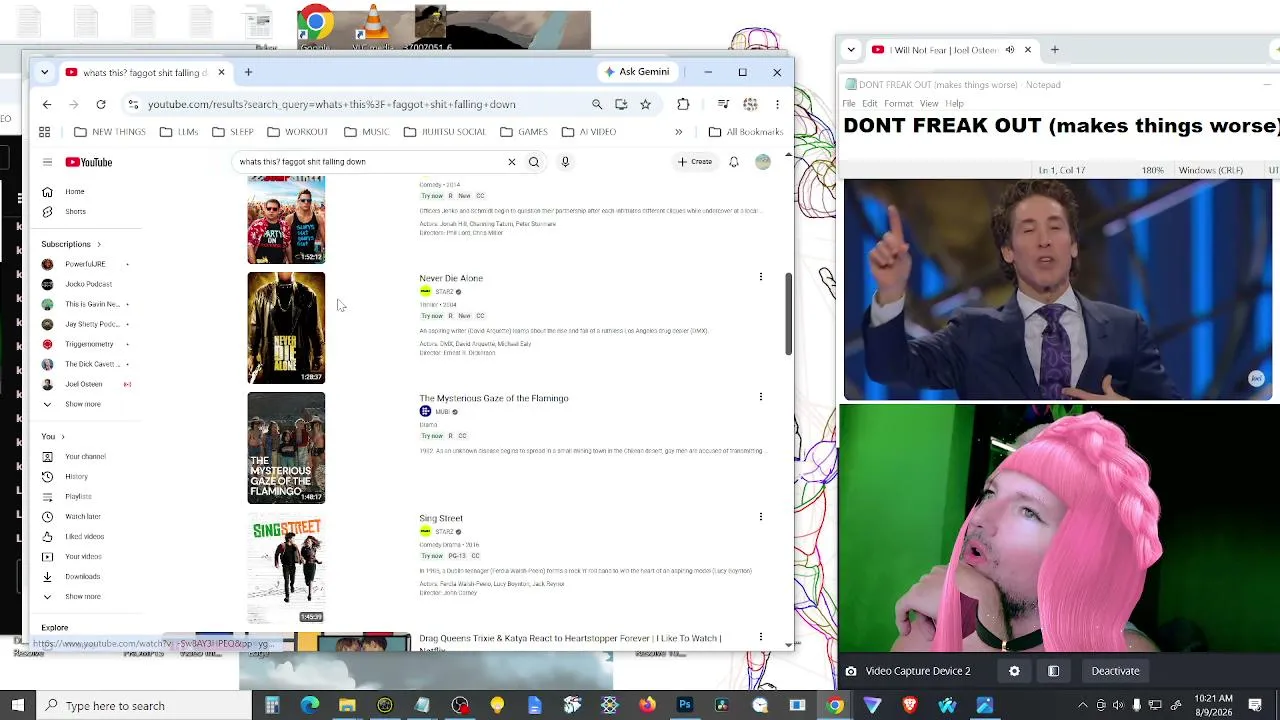Click the install app icon in address bar
The image size is (1280, 720).
[x=621, y=104]
